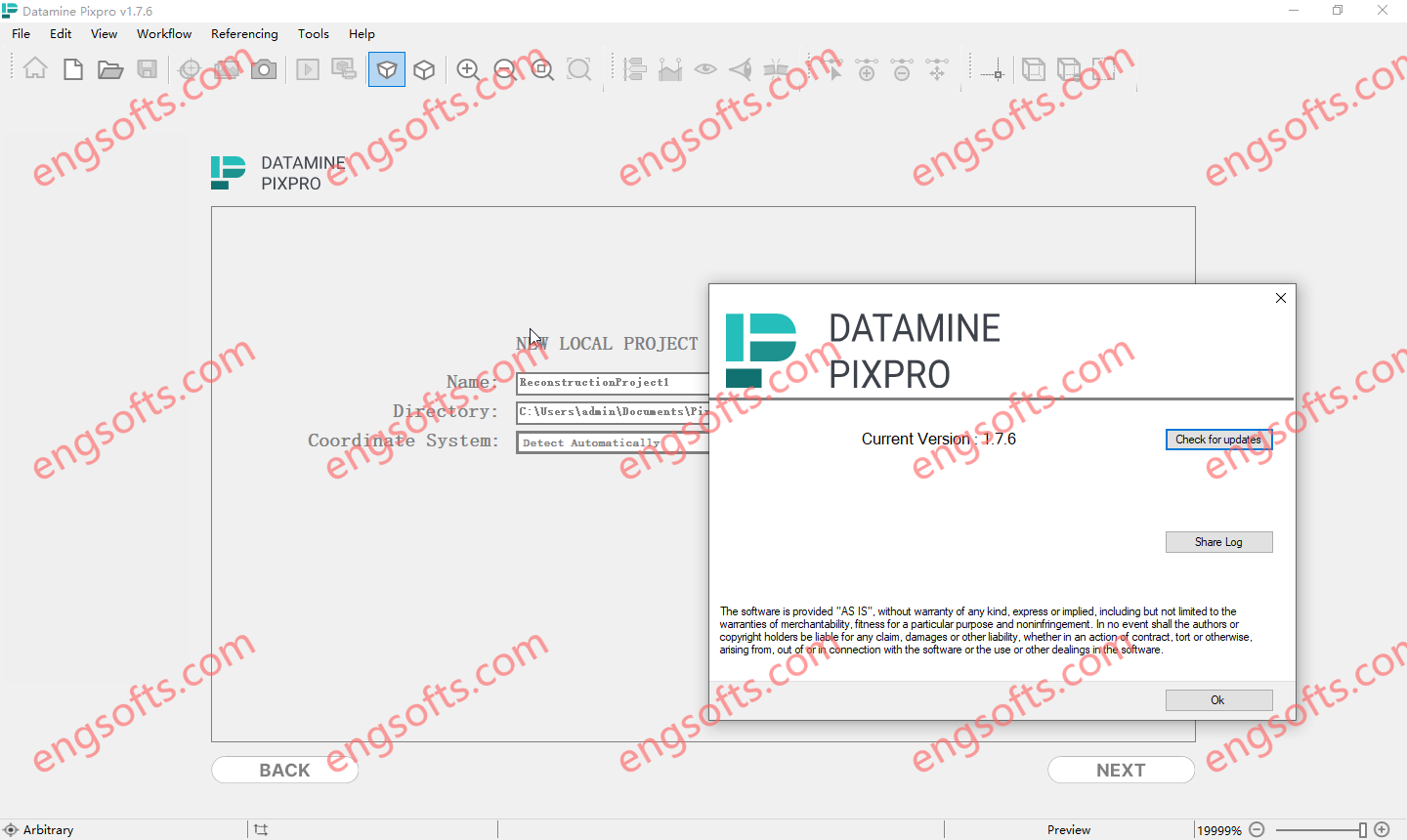This screenshot has width=1407, height=840.
Task: Open the File menu
Action: tap(21, 33)
